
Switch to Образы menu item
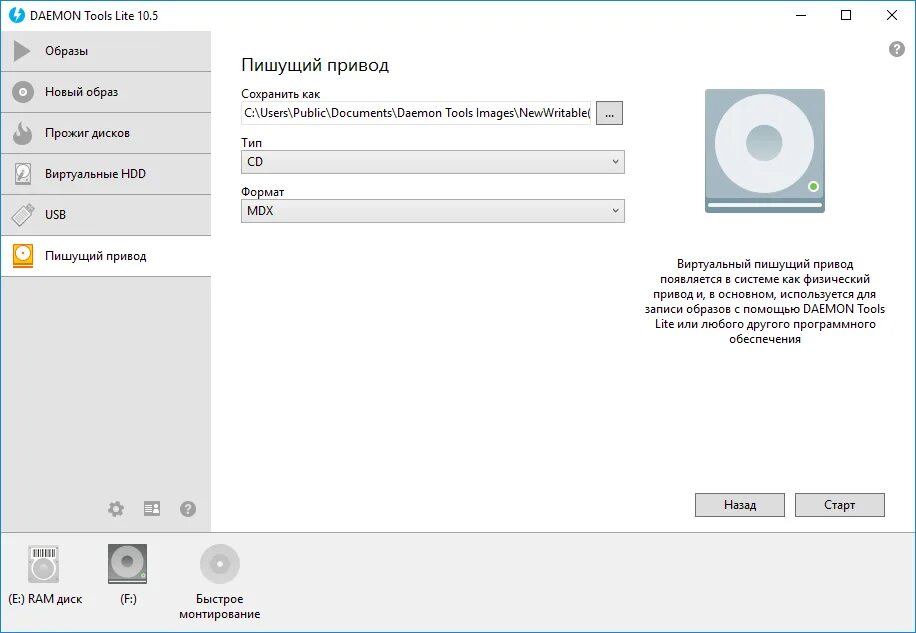tap(106, 51)
